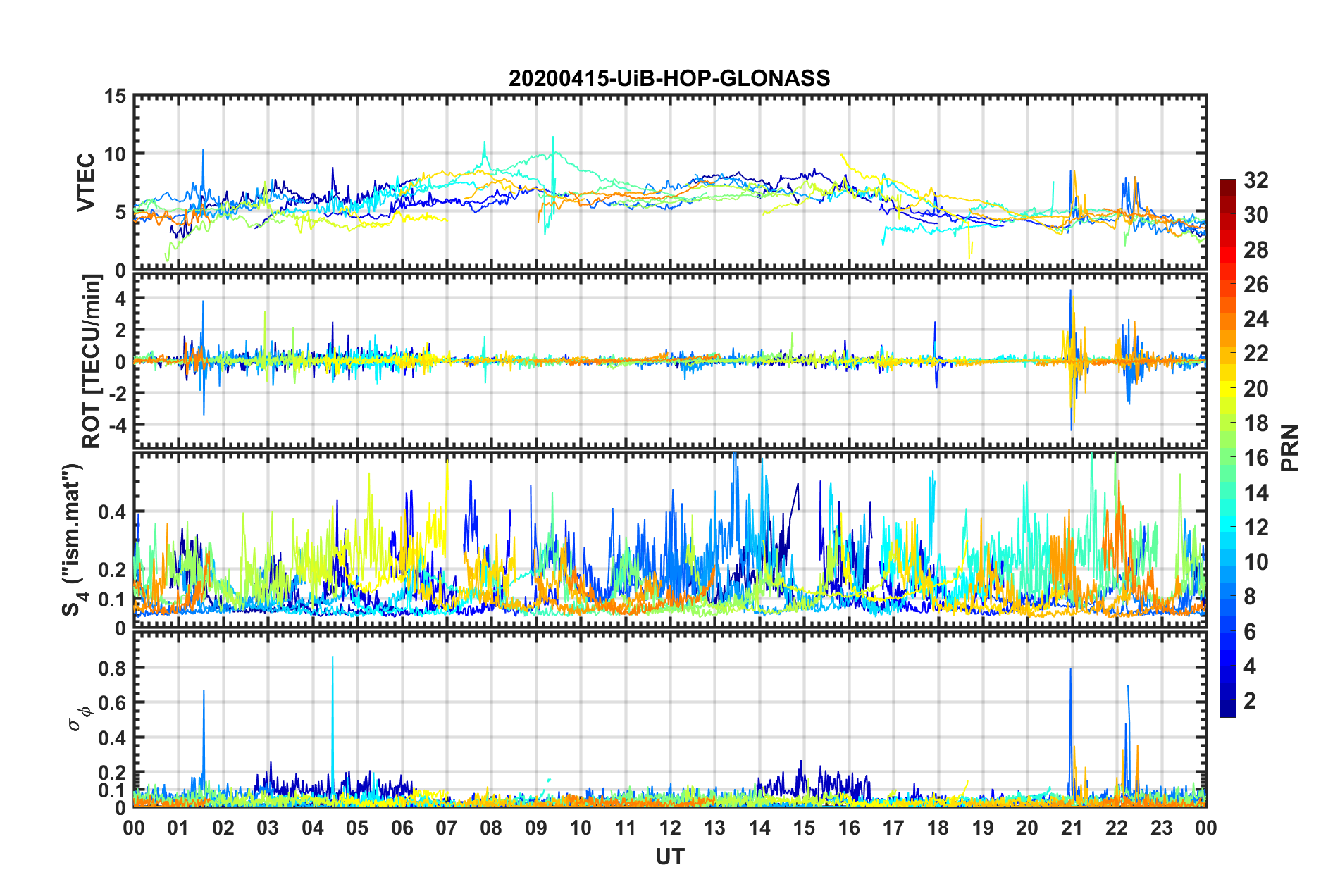Select the S4 ("ism.mat") axis label
Image resolution: width=1340 pixels, height=896 pixels.
coord(74,540)
